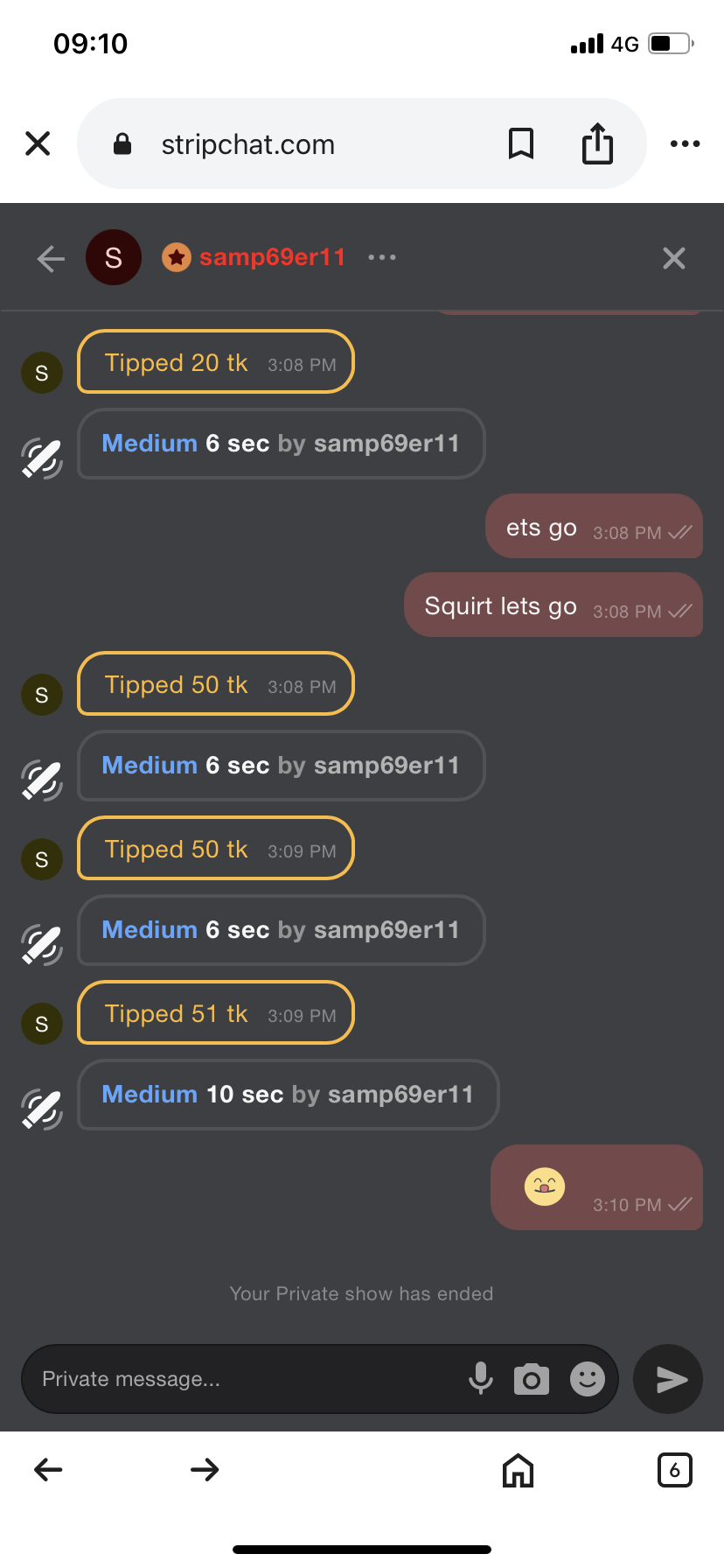The width and height of the screenshot is (724, 1568).
Task: Close the browser page with X
Action: pyautogui.click(x=38, y=143)
